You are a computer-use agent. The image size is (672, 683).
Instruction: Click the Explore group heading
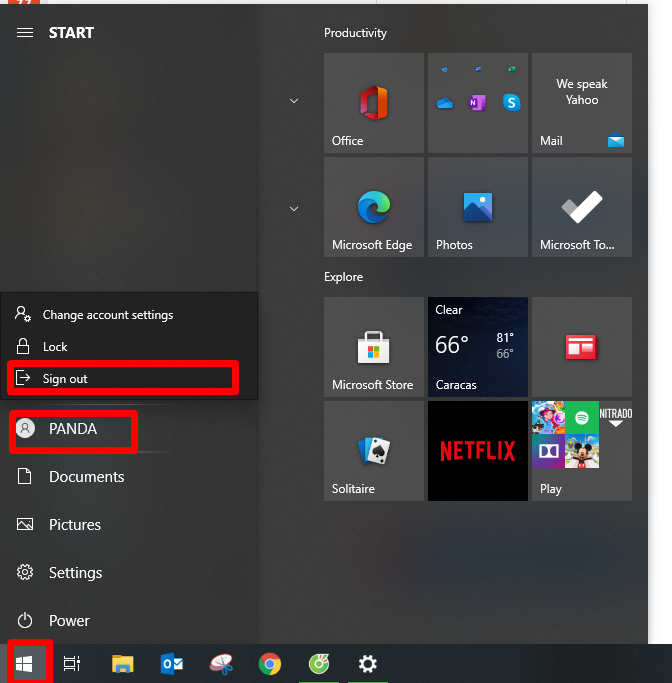343,277
